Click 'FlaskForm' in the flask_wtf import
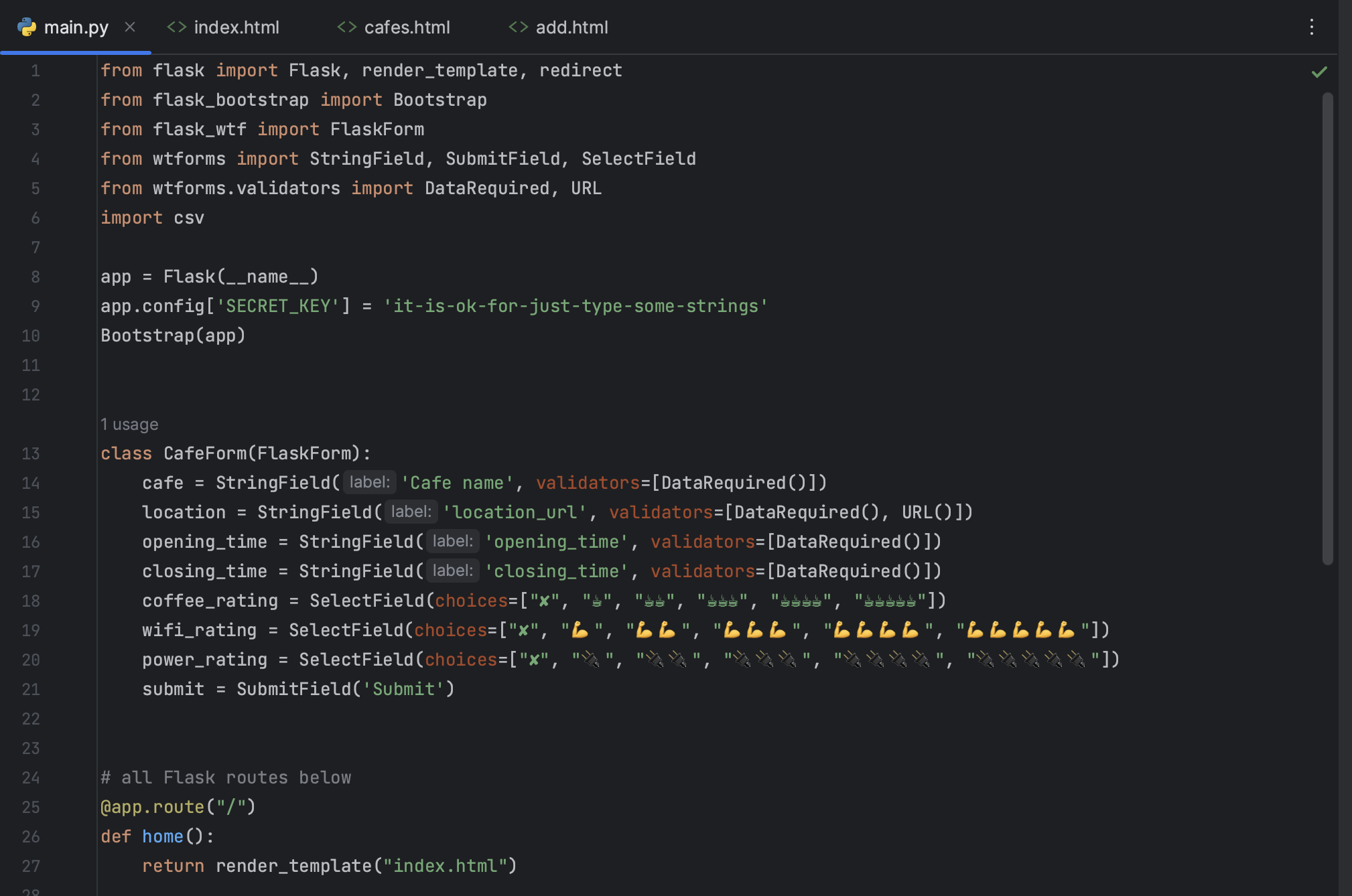The image size is (1352, 896). 377,129
